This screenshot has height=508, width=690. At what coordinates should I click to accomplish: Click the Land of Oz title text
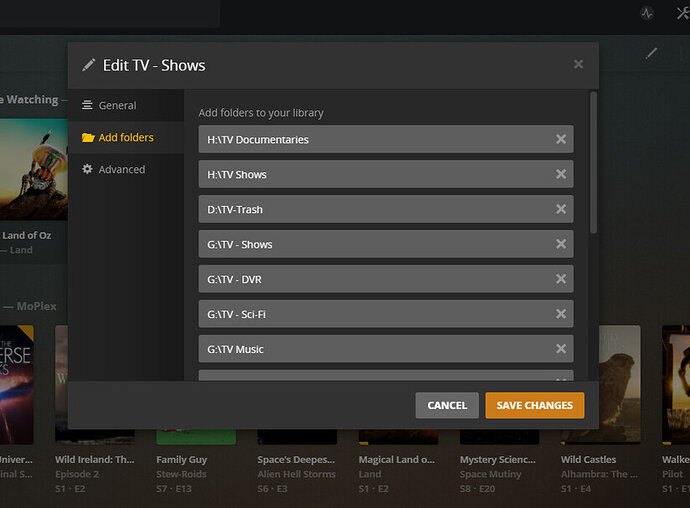click(27, 236)
